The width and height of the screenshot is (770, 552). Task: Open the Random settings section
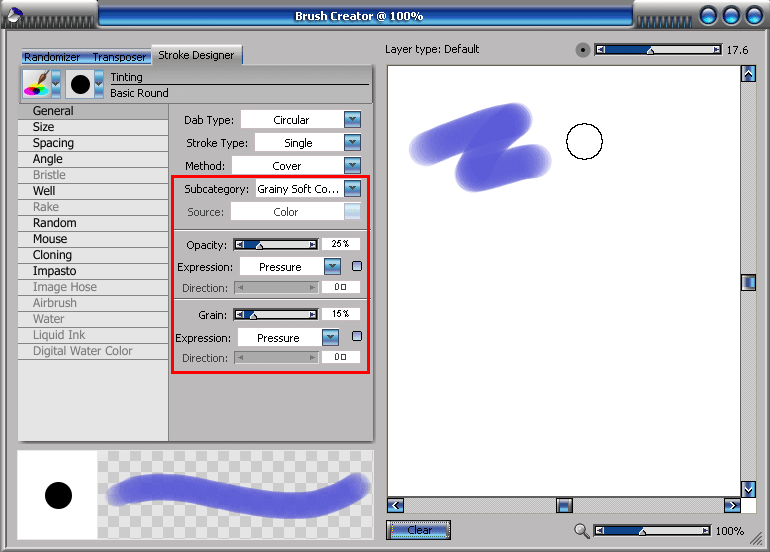(x=93, y=223)
